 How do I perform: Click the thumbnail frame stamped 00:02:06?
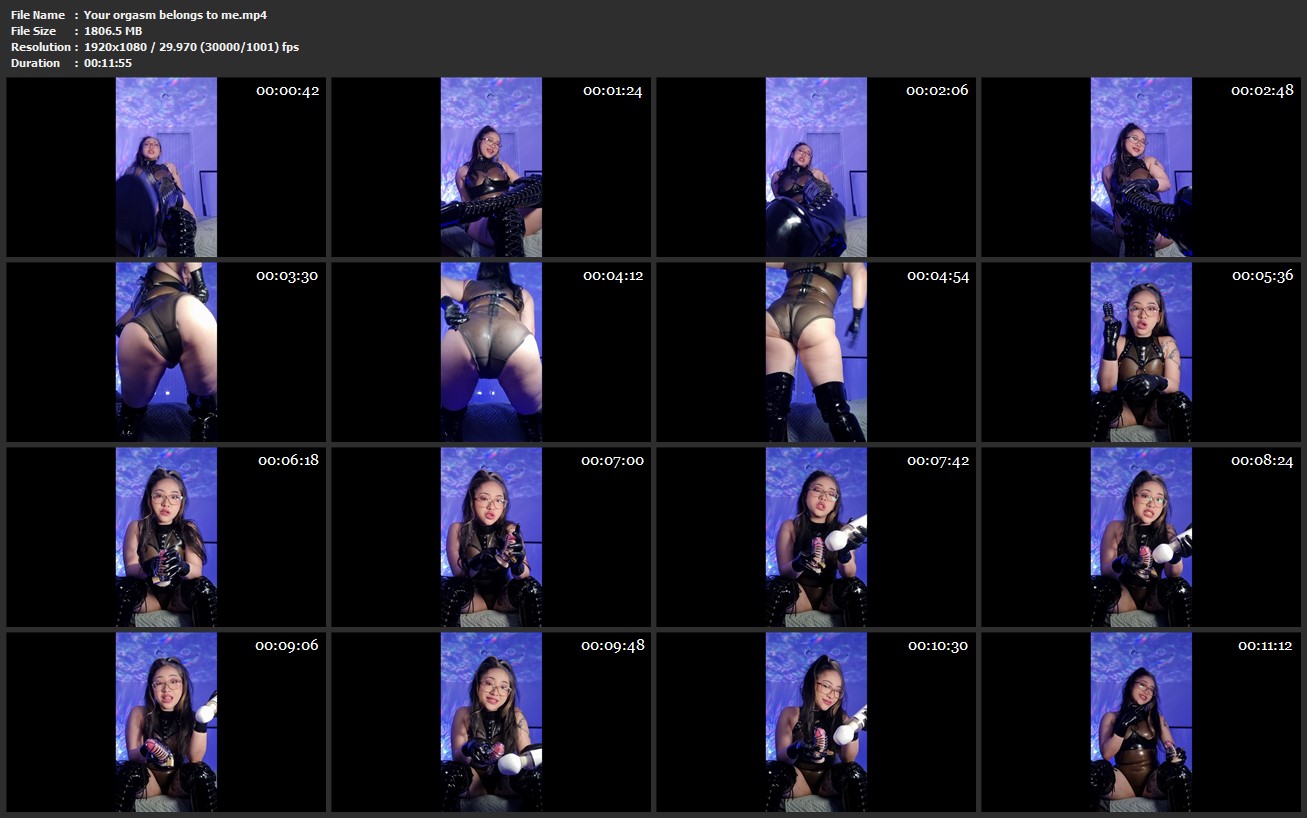(816, 167)
